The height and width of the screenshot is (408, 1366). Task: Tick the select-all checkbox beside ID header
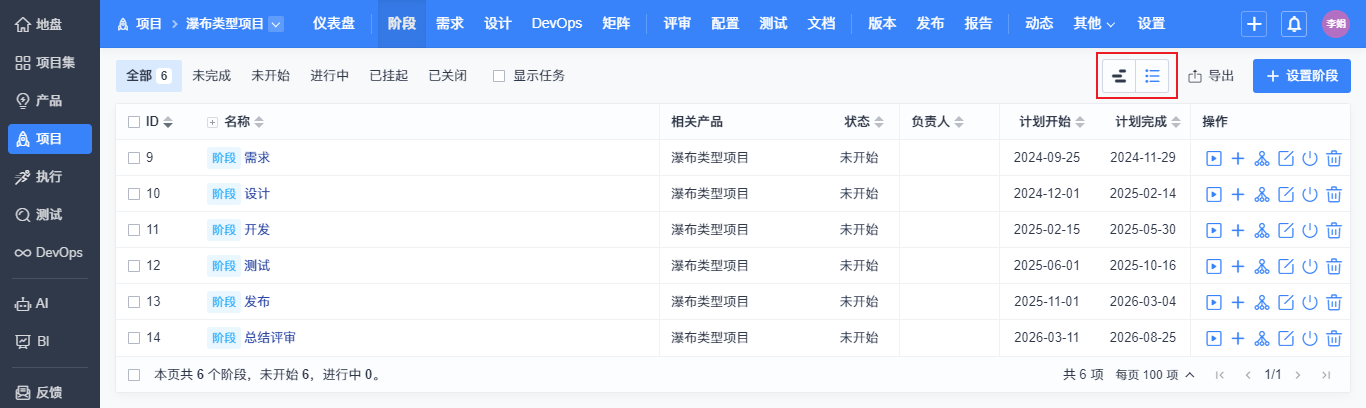pos(134,122)
